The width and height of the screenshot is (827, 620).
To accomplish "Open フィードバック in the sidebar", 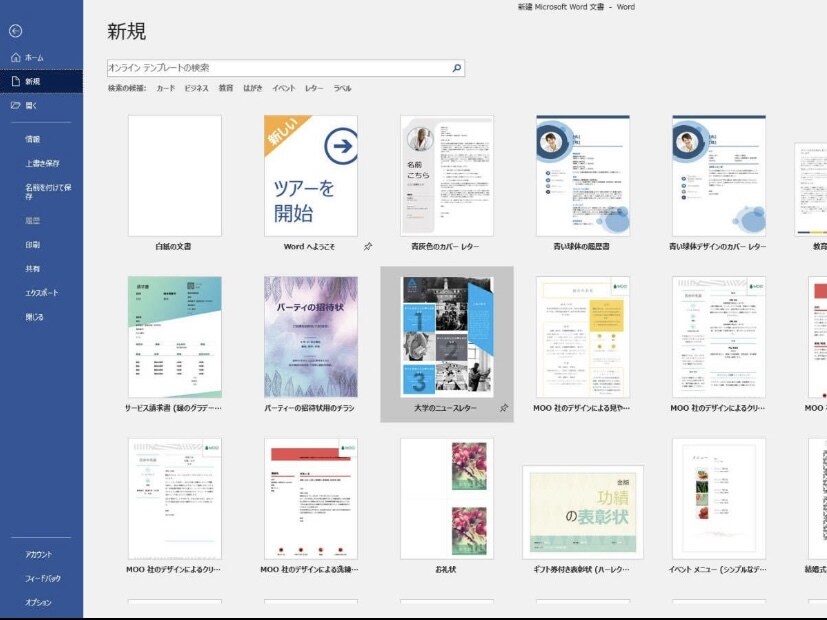I will [41, 578].
